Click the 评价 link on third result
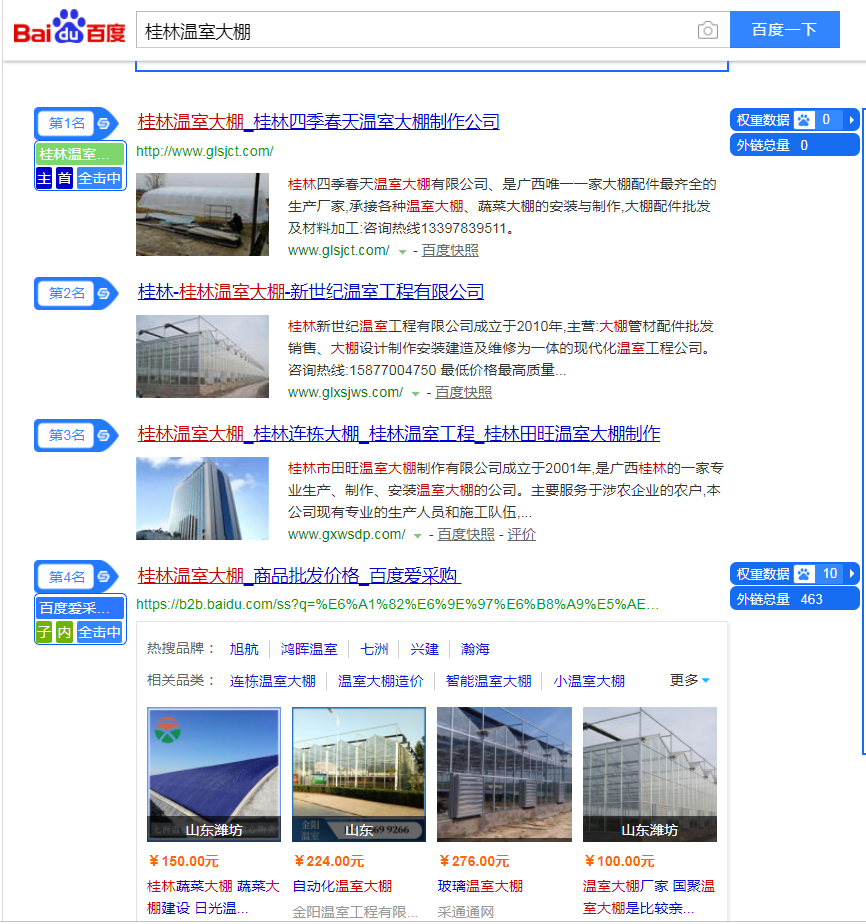Screen dimensions: 866x924 pyautogui.click(x=521, y=534)
